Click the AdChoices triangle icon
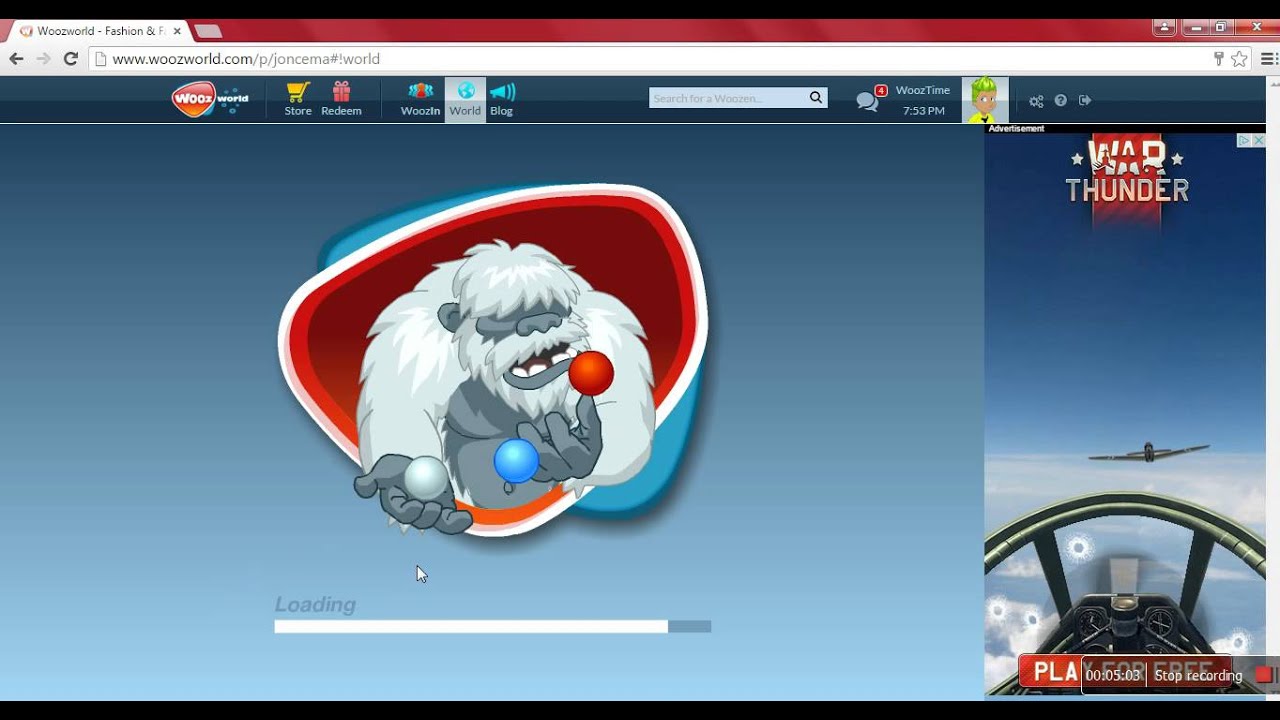The height and width of the screenshot is (720, 1280). pos(1244,141)
